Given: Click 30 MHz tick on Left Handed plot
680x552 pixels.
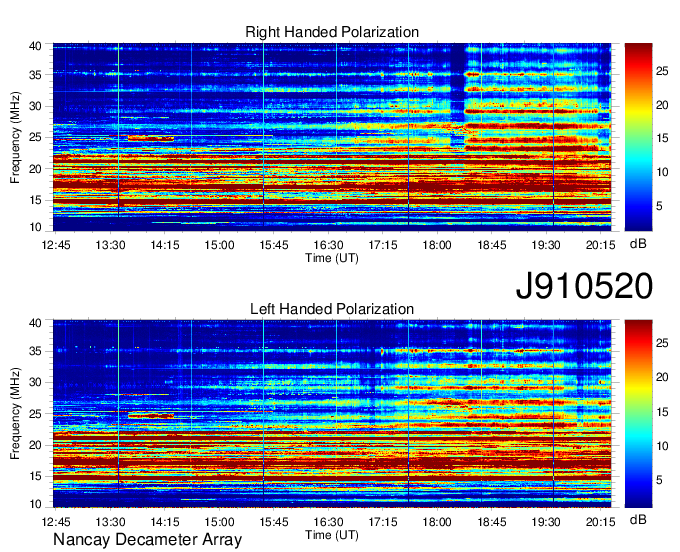Looking at the screenshot, I should tap(35, 382).
